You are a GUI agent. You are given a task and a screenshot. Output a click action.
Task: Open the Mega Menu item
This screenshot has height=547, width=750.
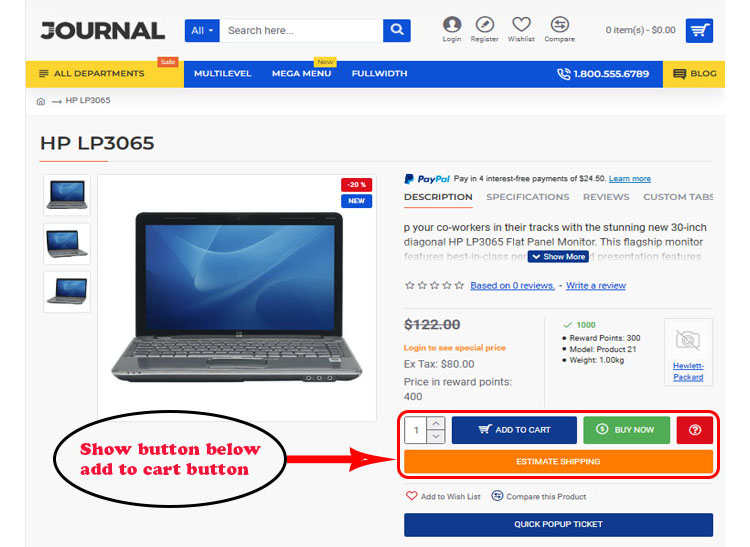[301, 74]
